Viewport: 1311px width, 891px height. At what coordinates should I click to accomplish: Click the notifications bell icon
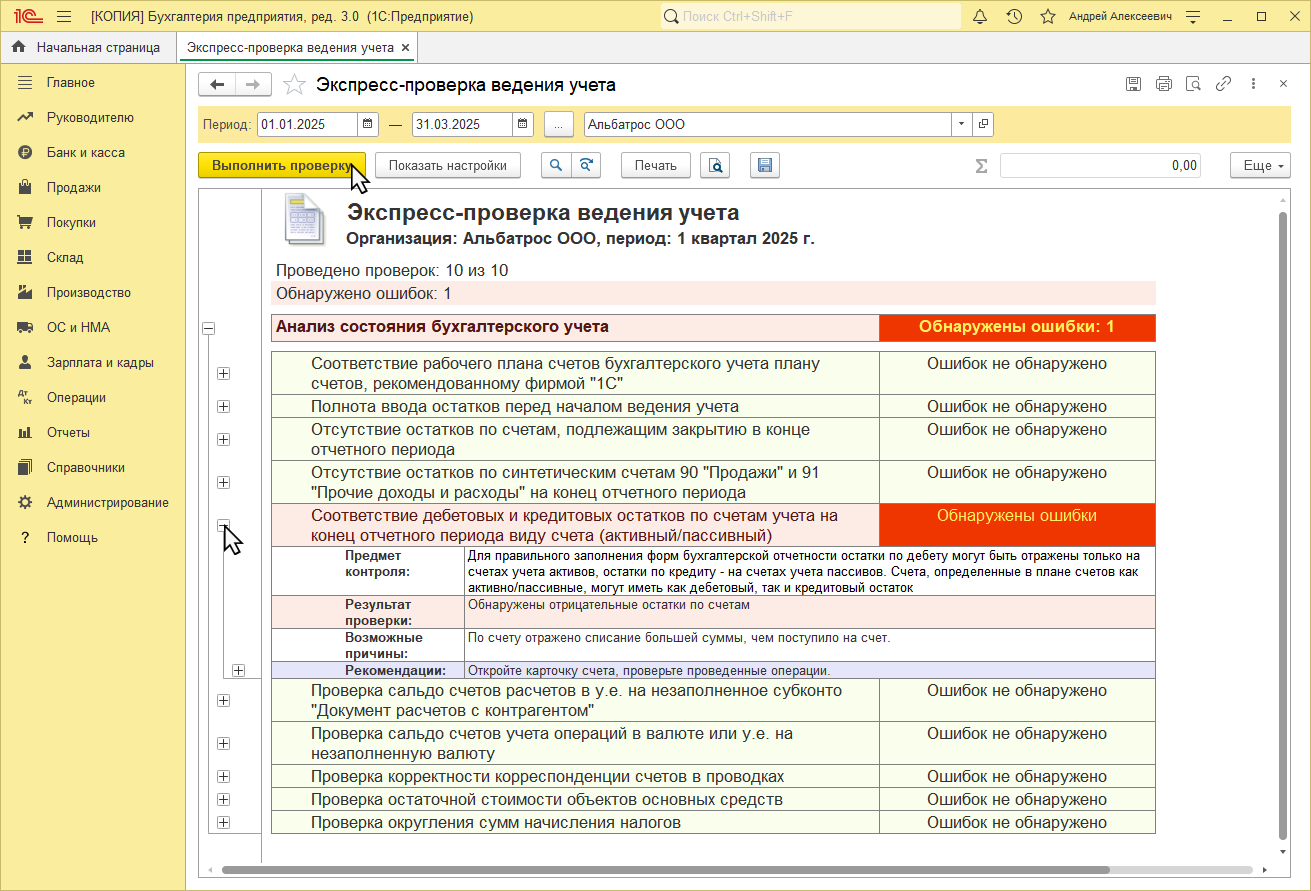(x=980, y=16)
